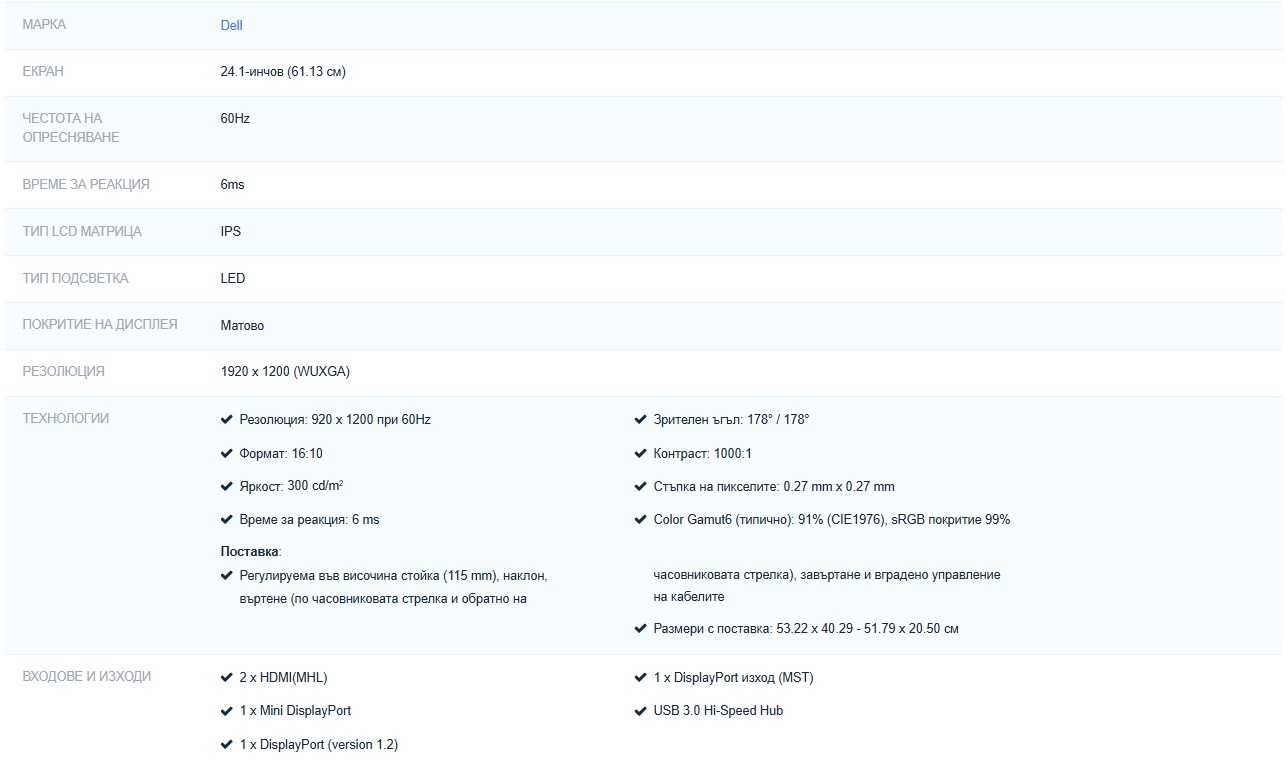This screenshot has height=763, width=1287.
Task: Select text 1 x DisplayPort изход (MST)
Action: click(x=733, y=678)
